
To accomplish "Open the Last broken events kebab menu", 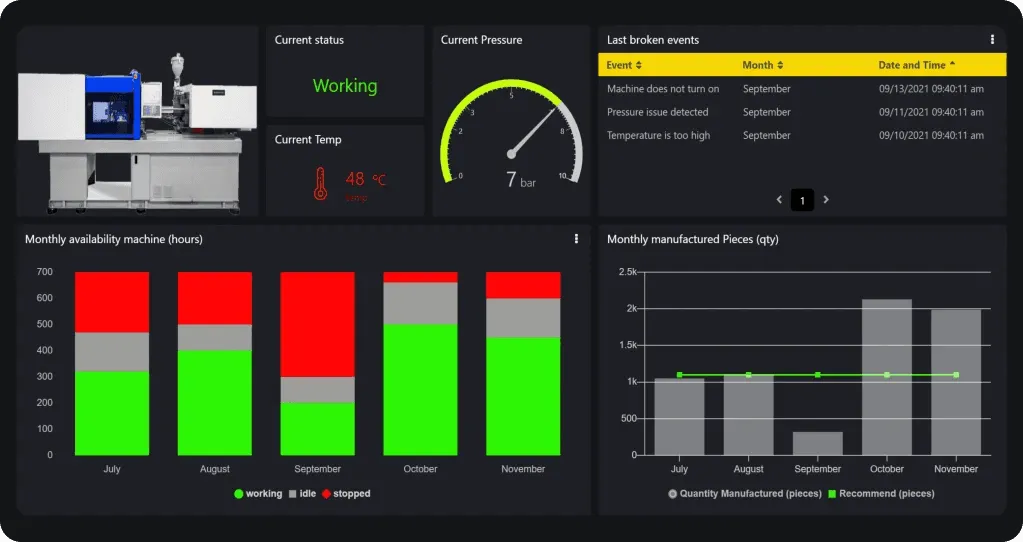I will [992, 40].
